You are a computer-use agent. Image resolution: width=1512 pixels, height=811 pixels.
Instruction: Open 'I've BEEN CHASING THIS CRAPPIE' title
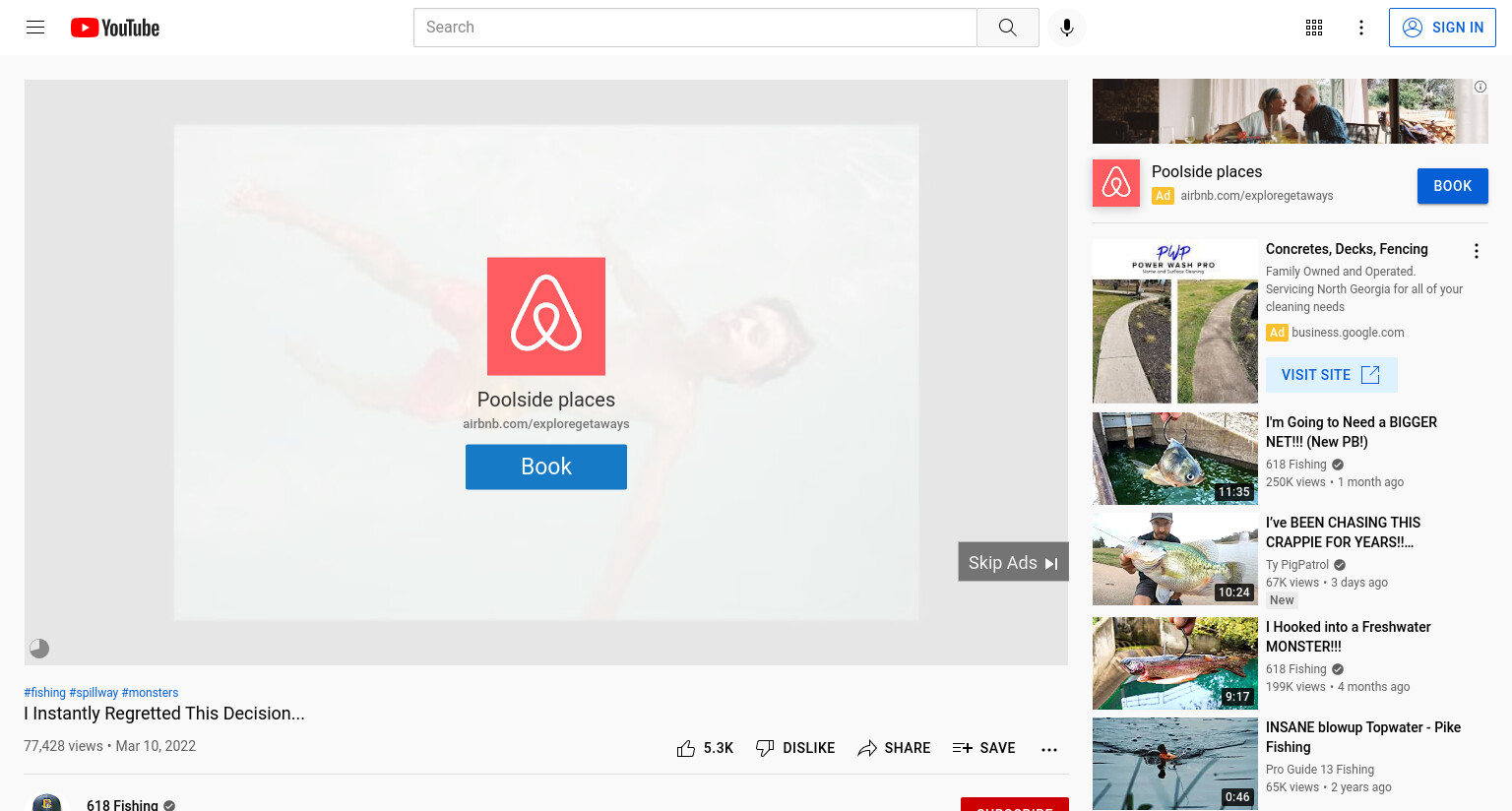pos(1343,532)
